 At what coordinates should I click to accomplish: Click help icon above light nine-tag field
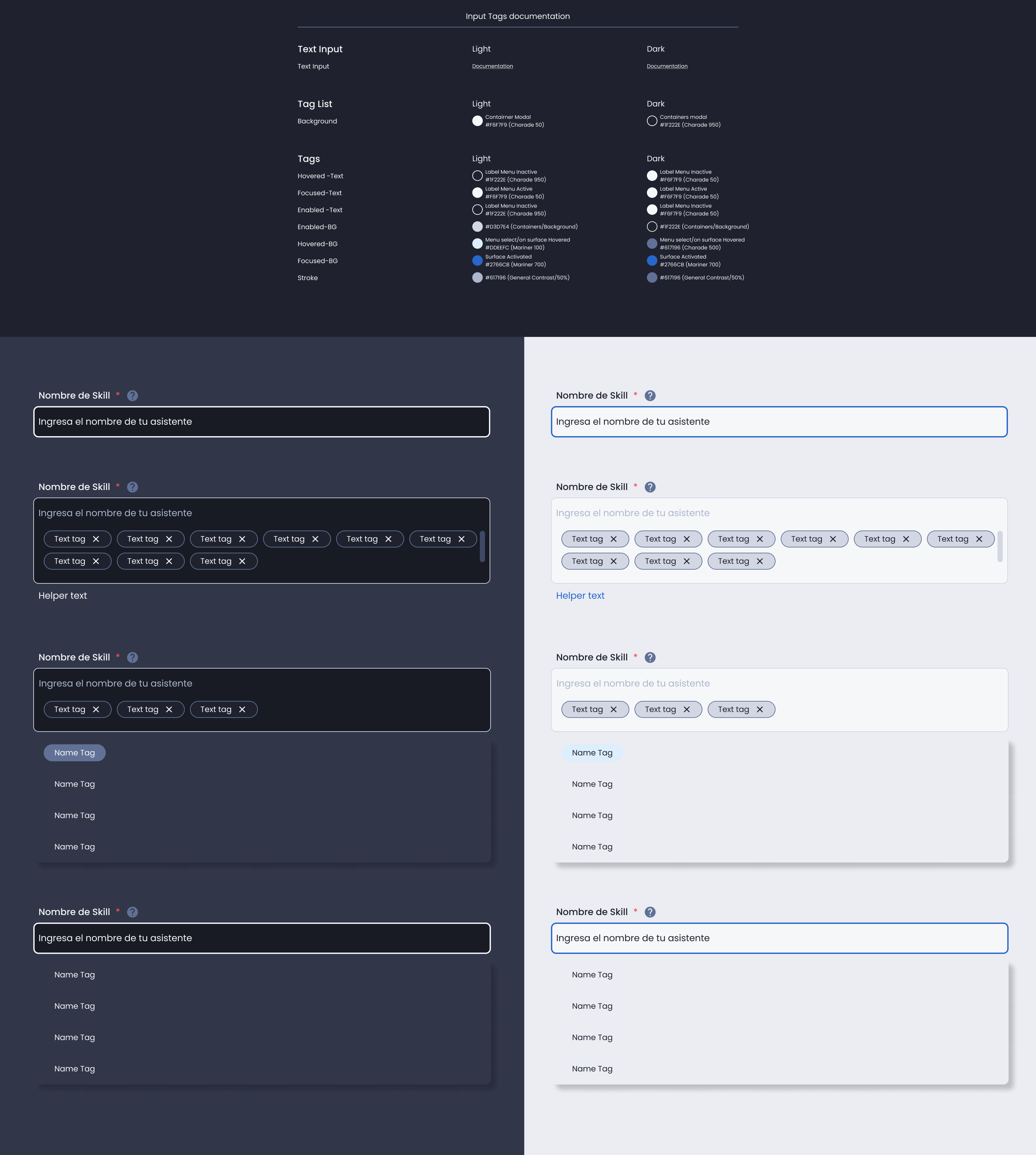pyautogui.click(x=650, y=487)
